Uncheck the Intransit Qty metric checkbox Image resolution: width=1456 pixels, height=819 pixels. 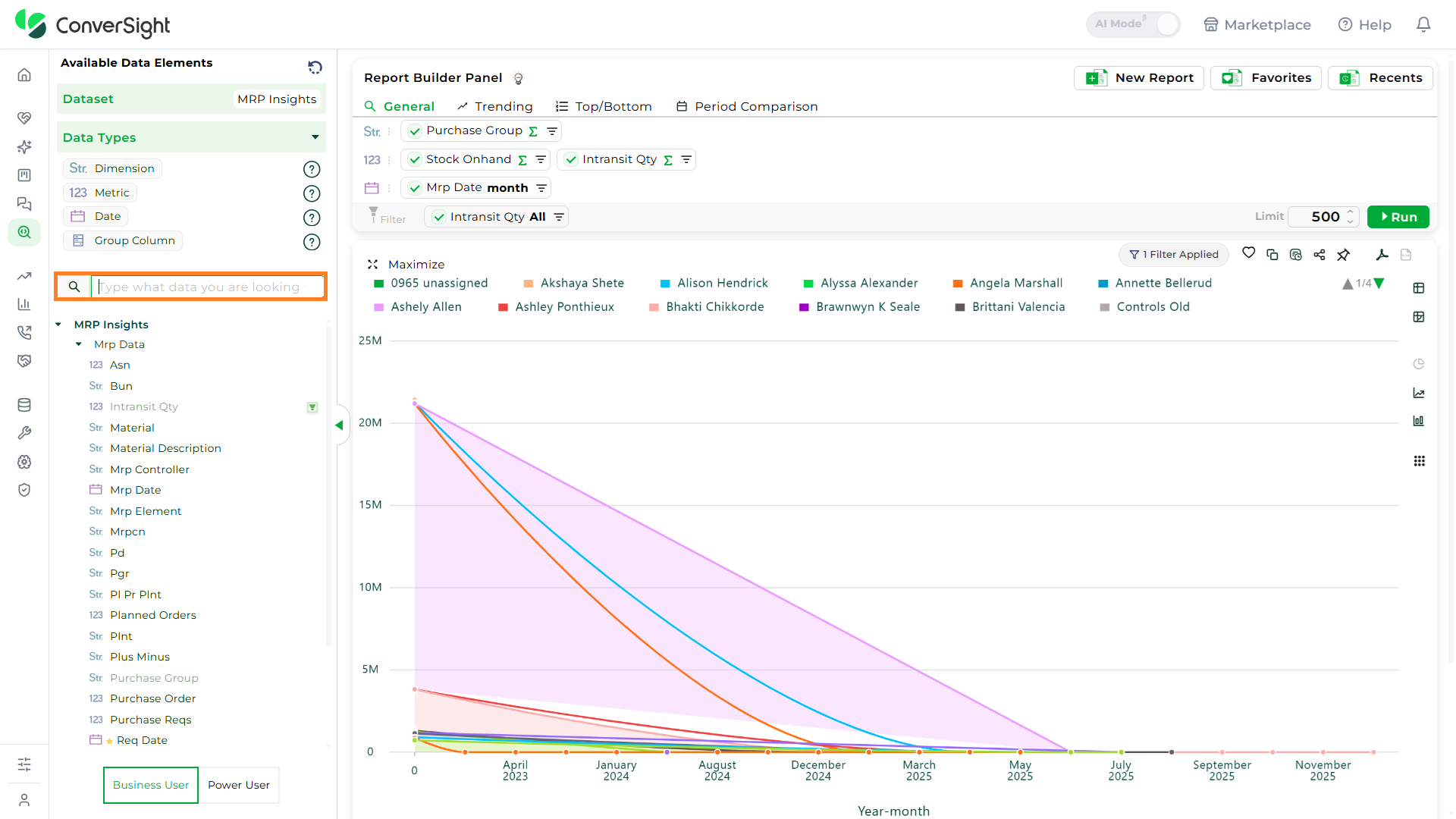coord(571,160)
